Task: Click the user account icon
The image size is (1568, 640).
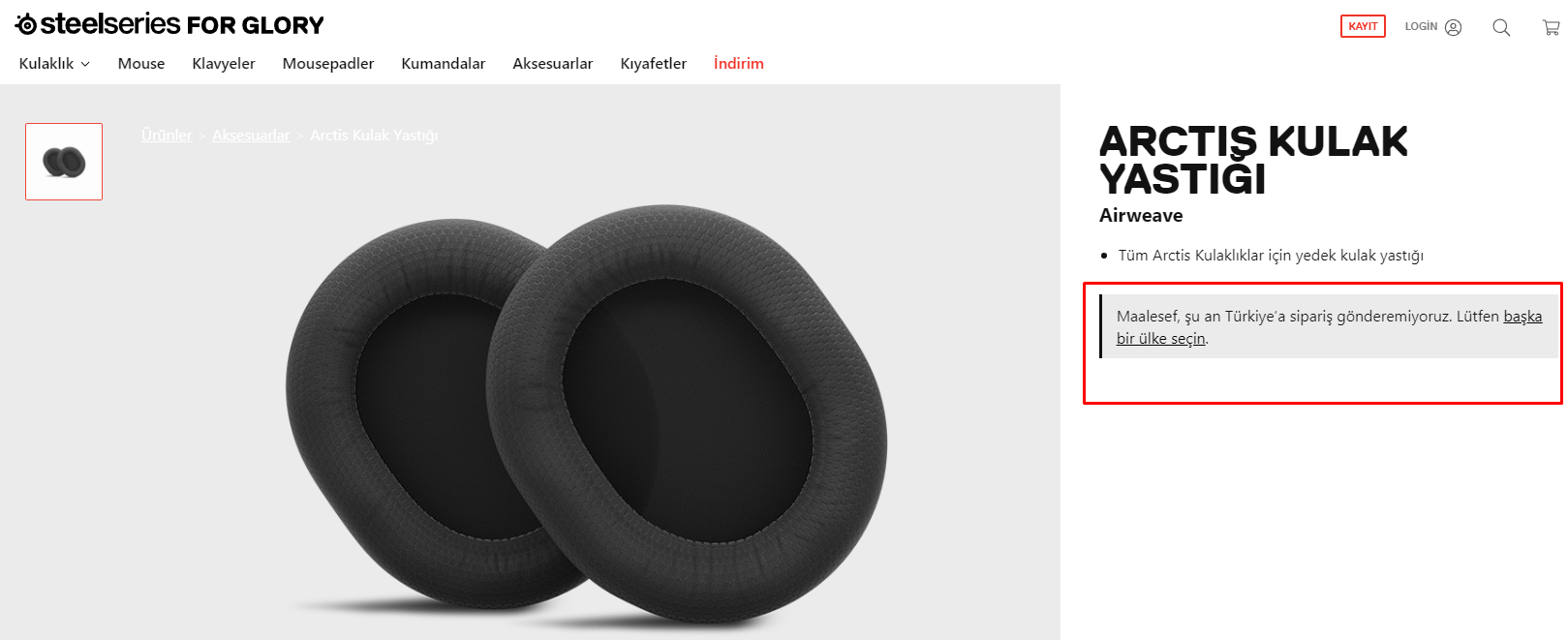Action: coord(1453,27)
